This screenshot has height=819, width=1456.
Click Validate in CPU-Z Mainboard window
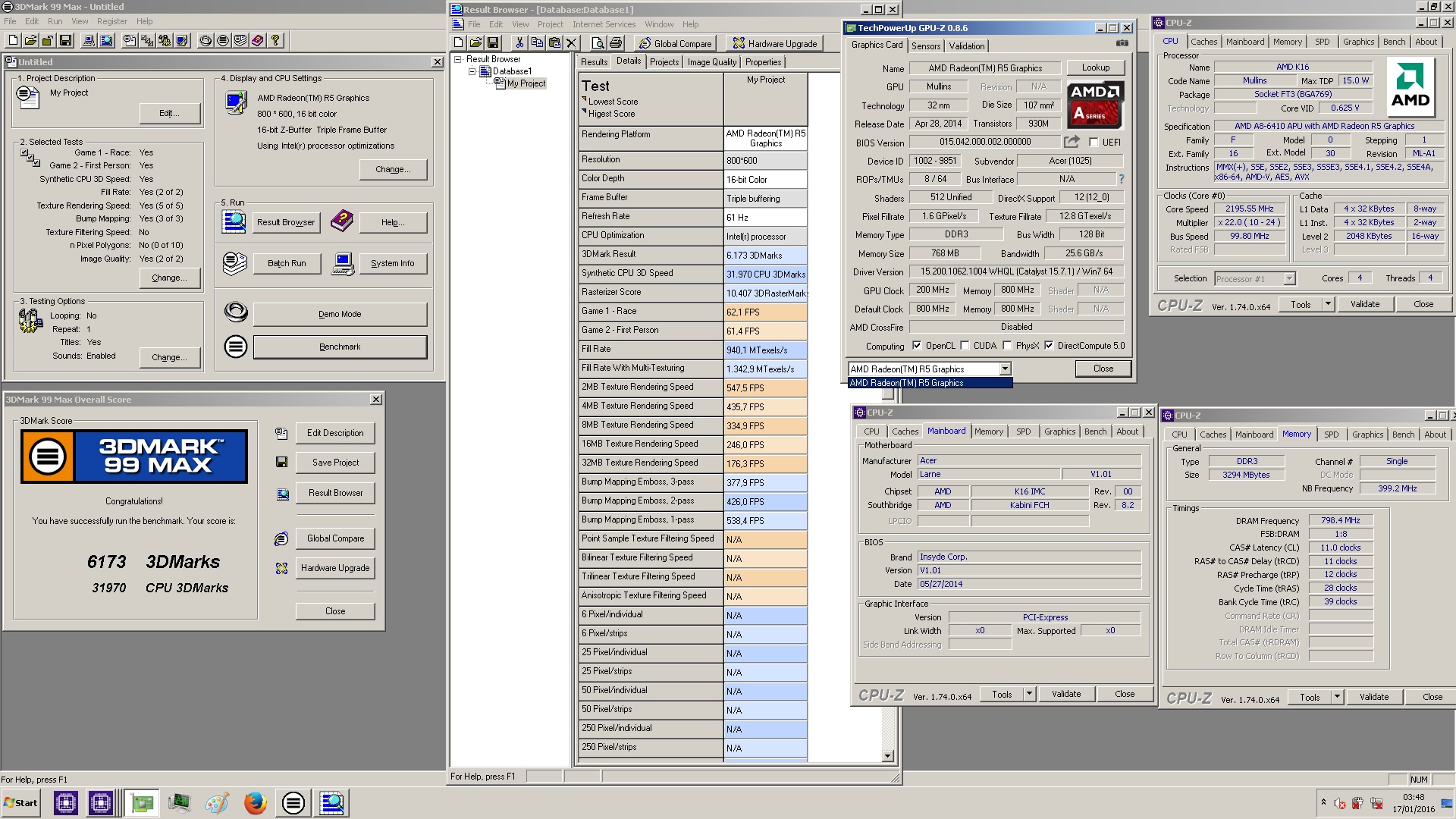tap(1065, 694)
